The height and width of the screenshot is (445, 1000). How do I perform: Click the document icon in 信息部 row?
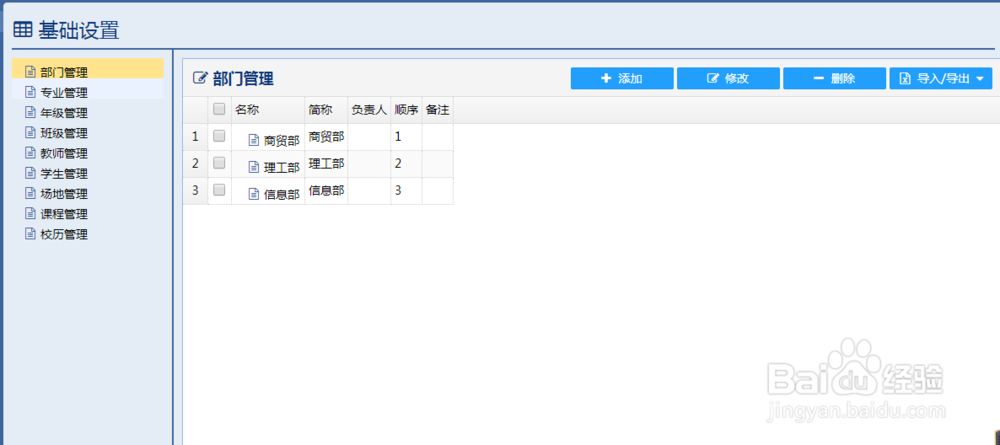click(254, 194)
